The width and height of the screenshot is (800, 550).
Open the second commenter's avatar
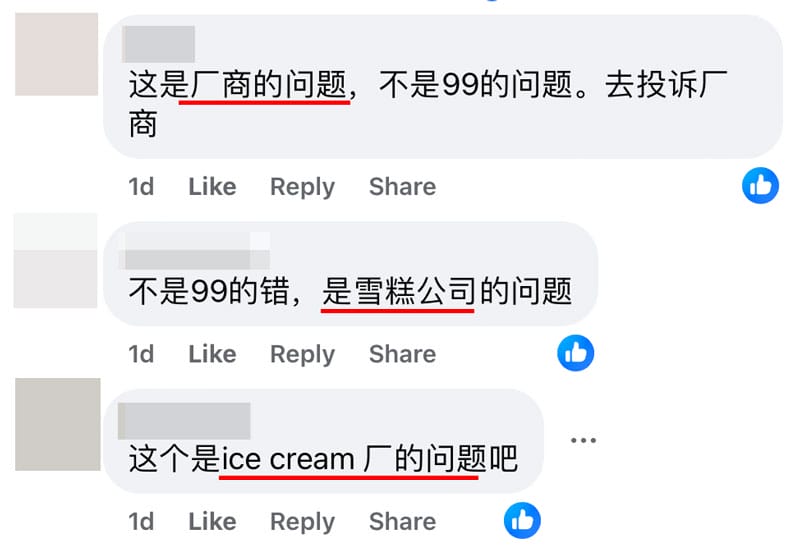tap(55, 261)
